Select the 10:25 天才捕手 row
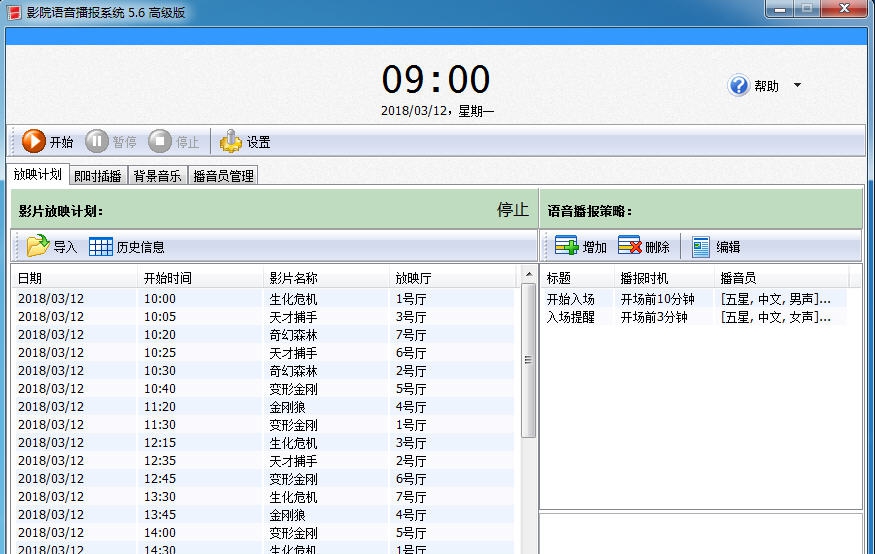This screenshot has height=554, width=875. point(263,353)
